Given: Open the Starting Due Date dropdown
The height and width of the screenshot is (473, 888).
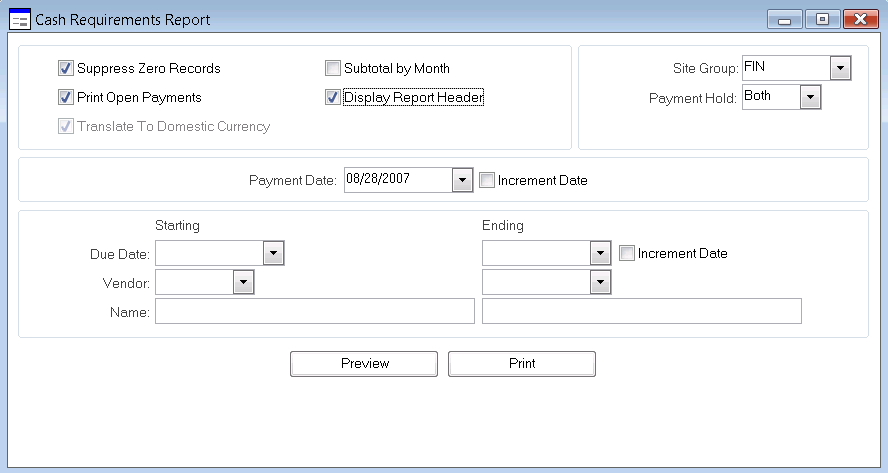Looking at the screenshot, I should pos(274,254).
